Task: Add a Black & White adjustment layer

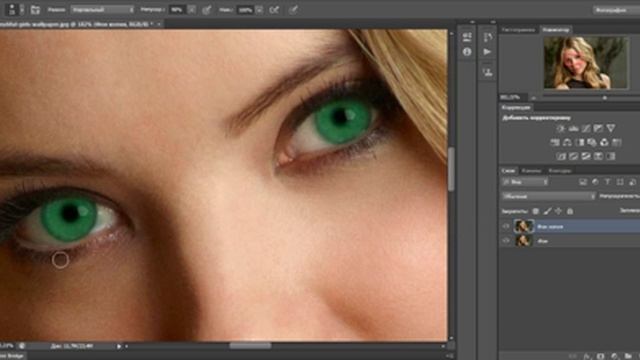Action: (580, 142)
